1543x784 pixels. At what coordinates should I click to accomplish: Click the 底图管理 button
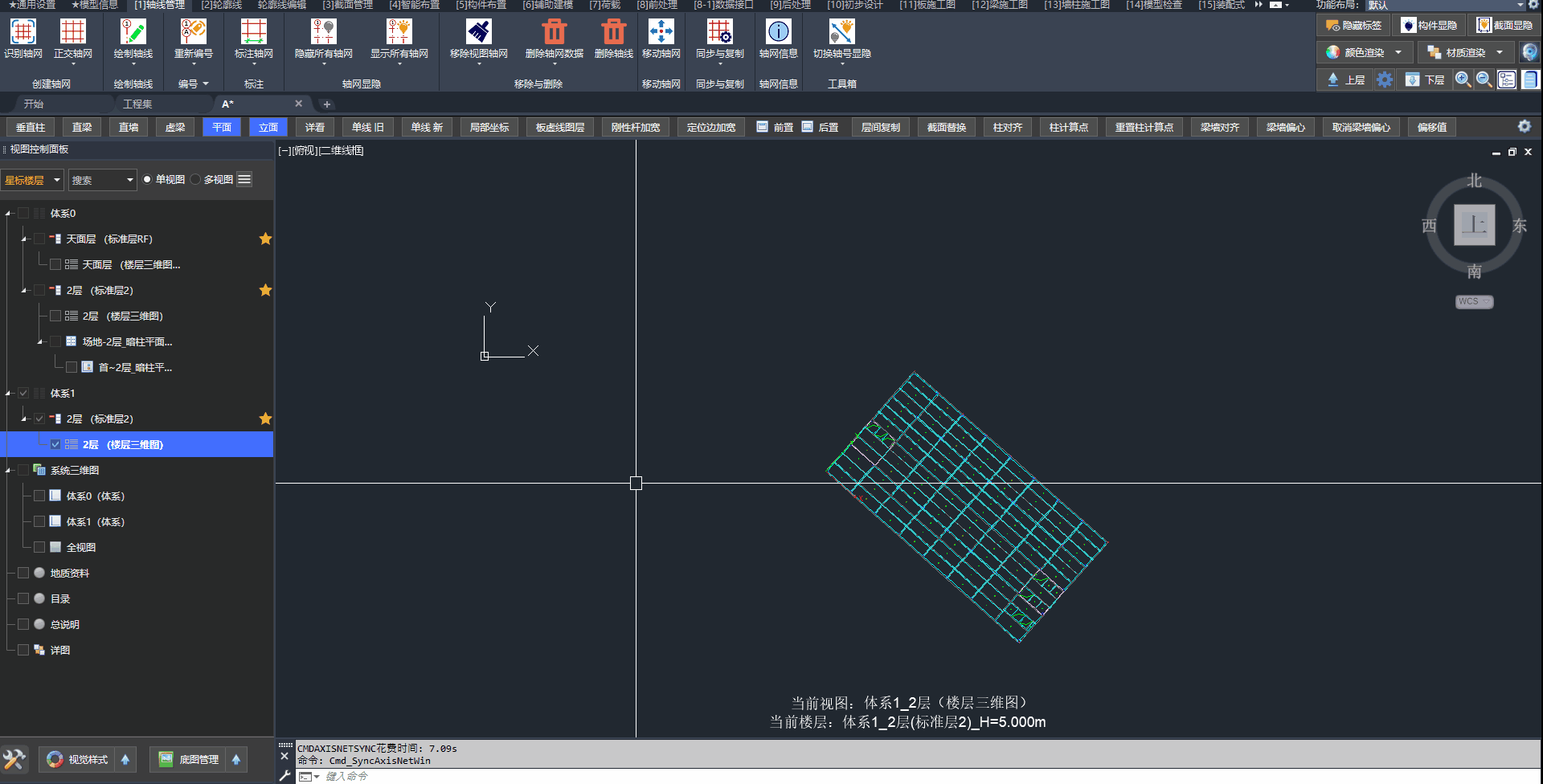[190, 760]
